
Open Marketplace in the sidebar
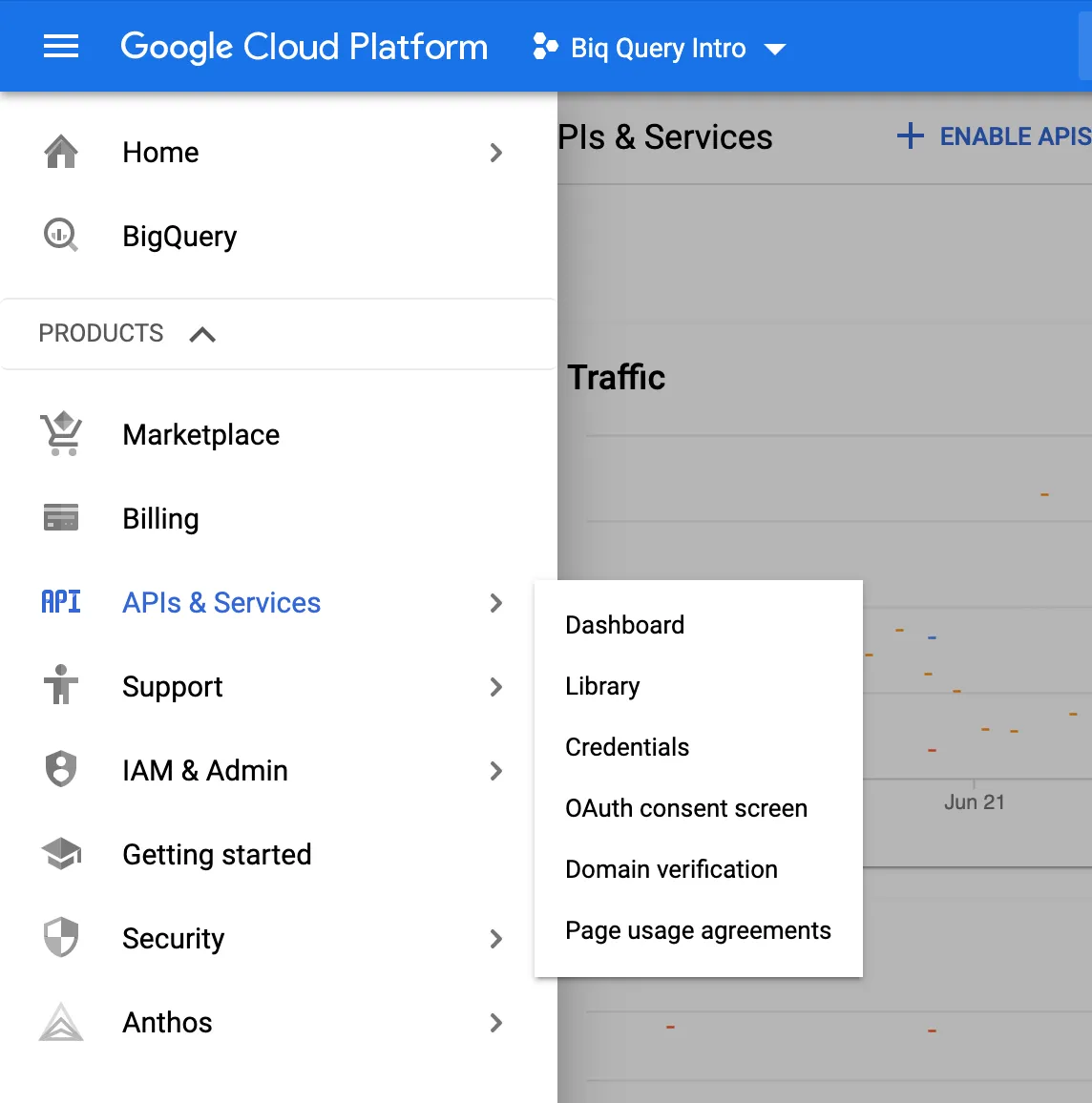pyautogui.click(x=201, y=435)
